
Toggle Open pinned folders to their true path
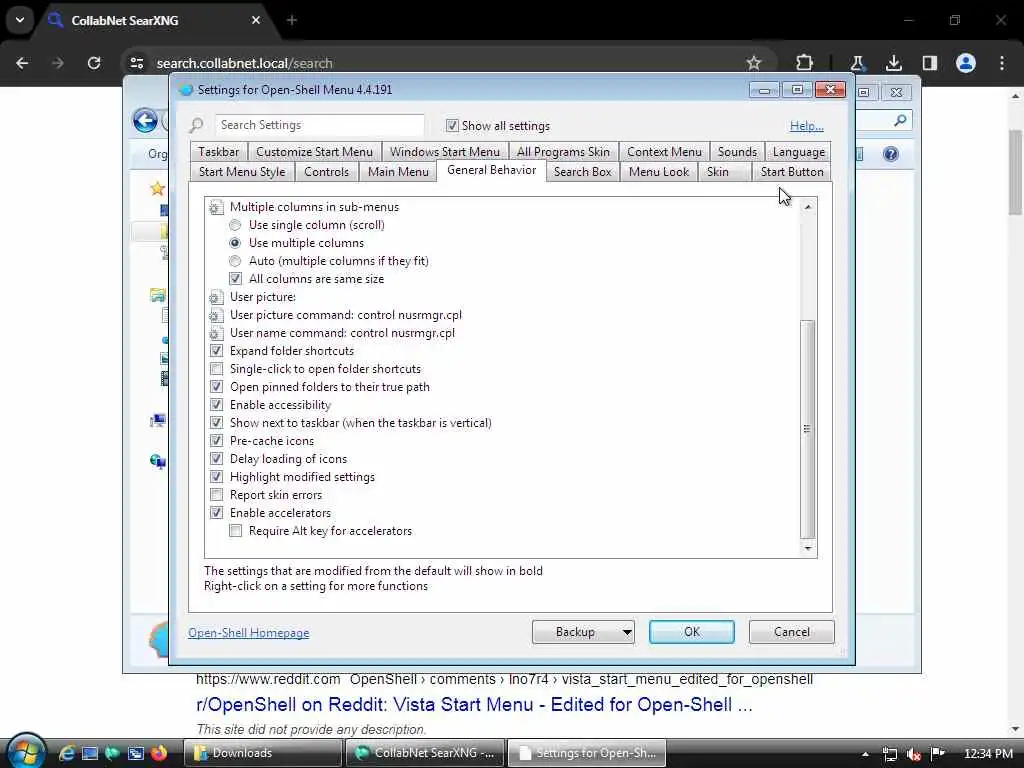click(x=217, y=387)
